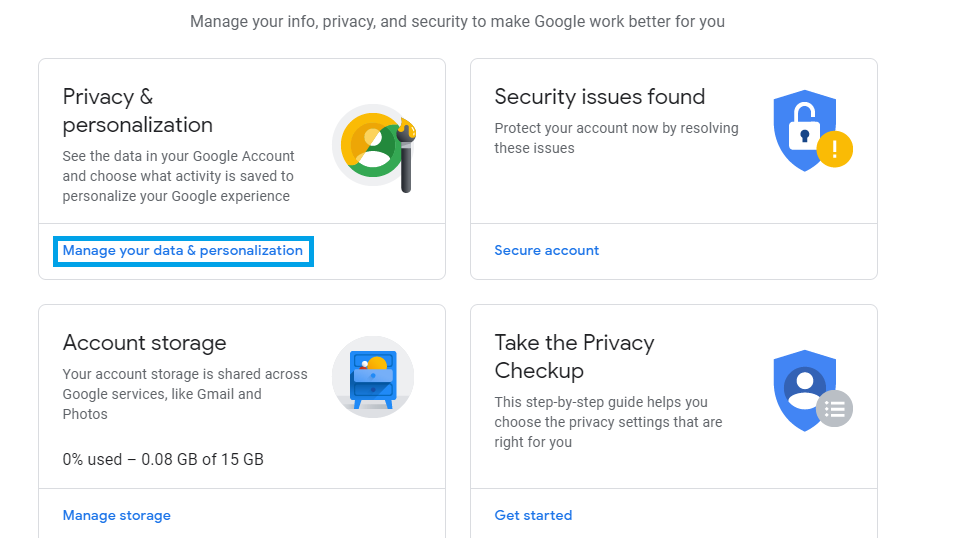Select the Take the Privacy Checkup heading
967x538 pixels.
574,357
